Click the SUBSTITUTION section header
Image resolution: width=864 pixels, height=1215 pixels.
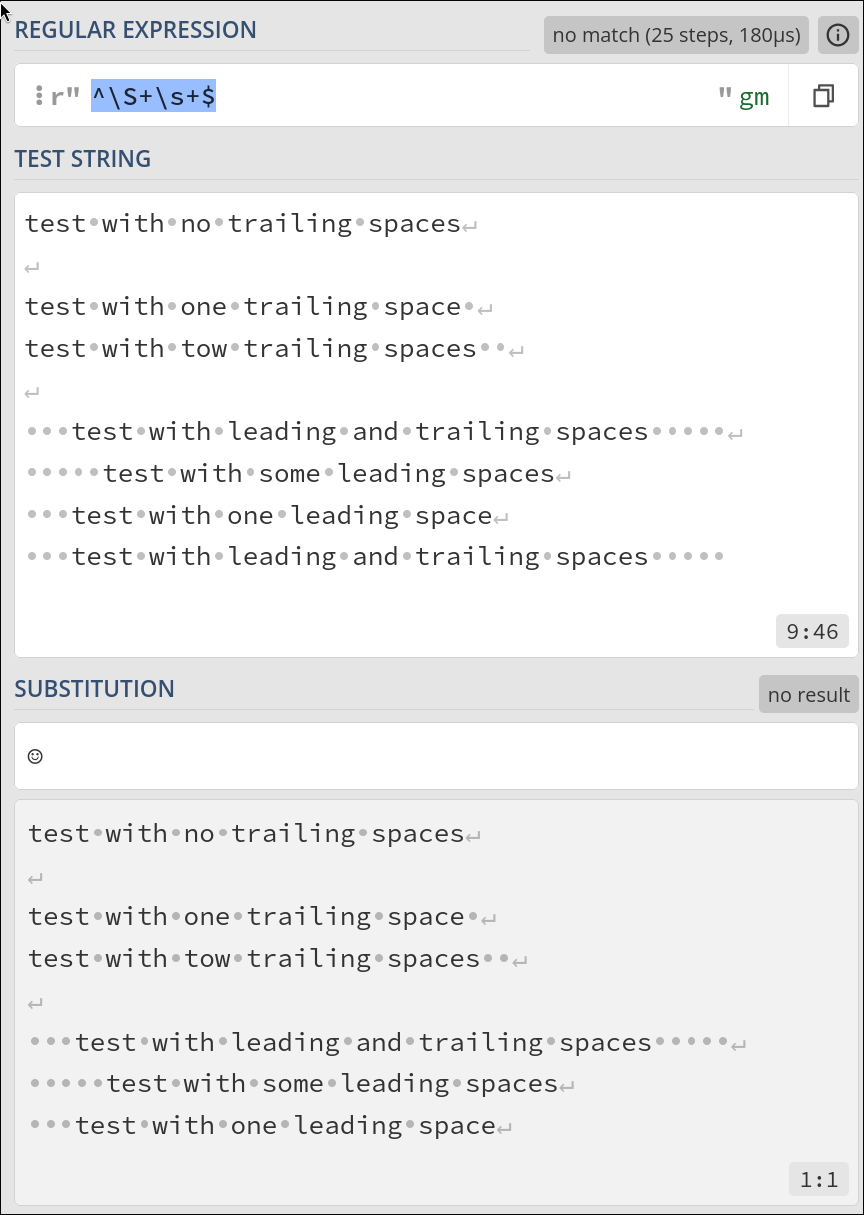[x=94, y=689]
